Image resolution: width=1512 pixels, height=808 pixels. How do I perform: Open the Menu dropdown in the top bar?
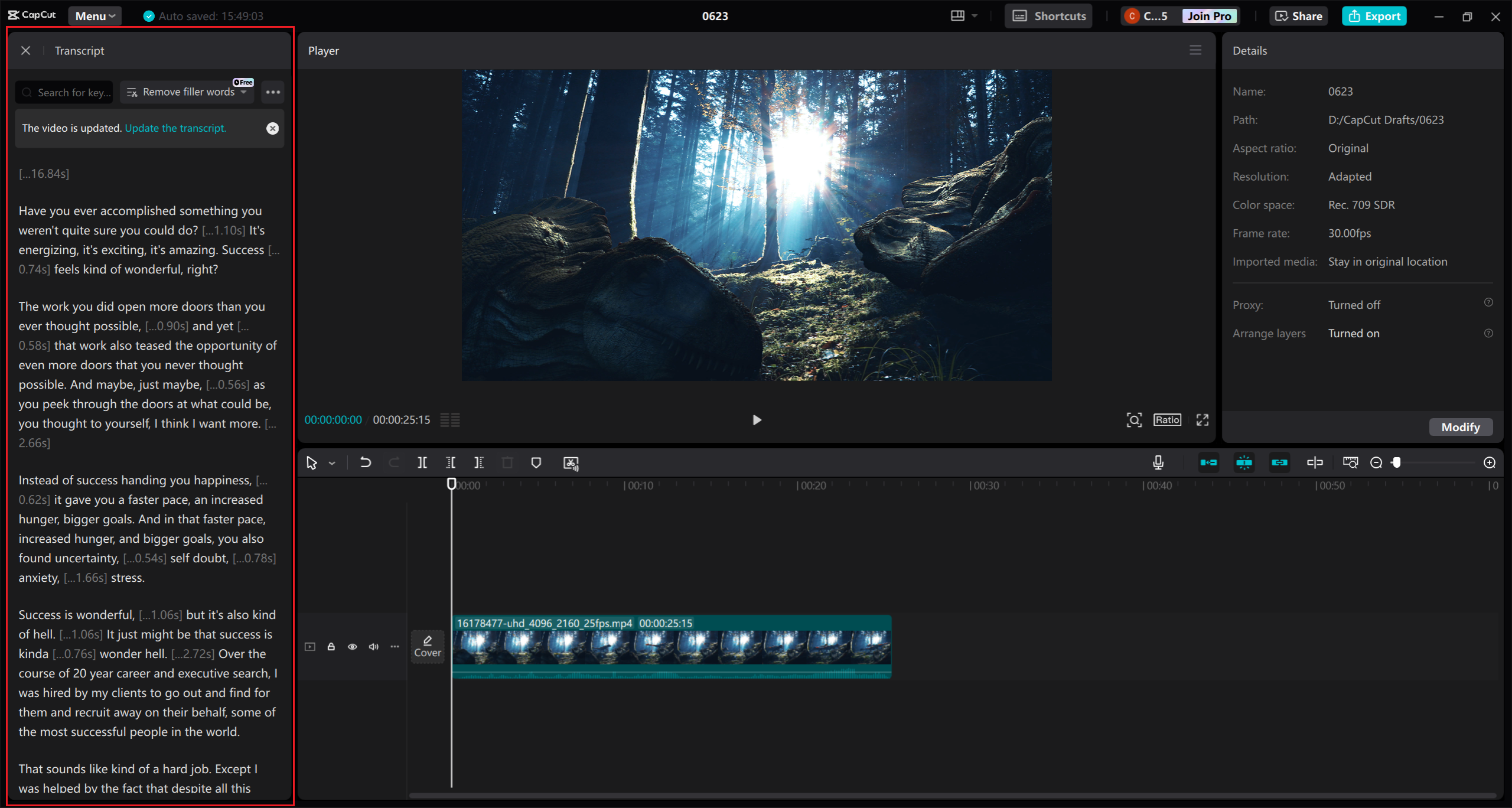click(94, 15)
